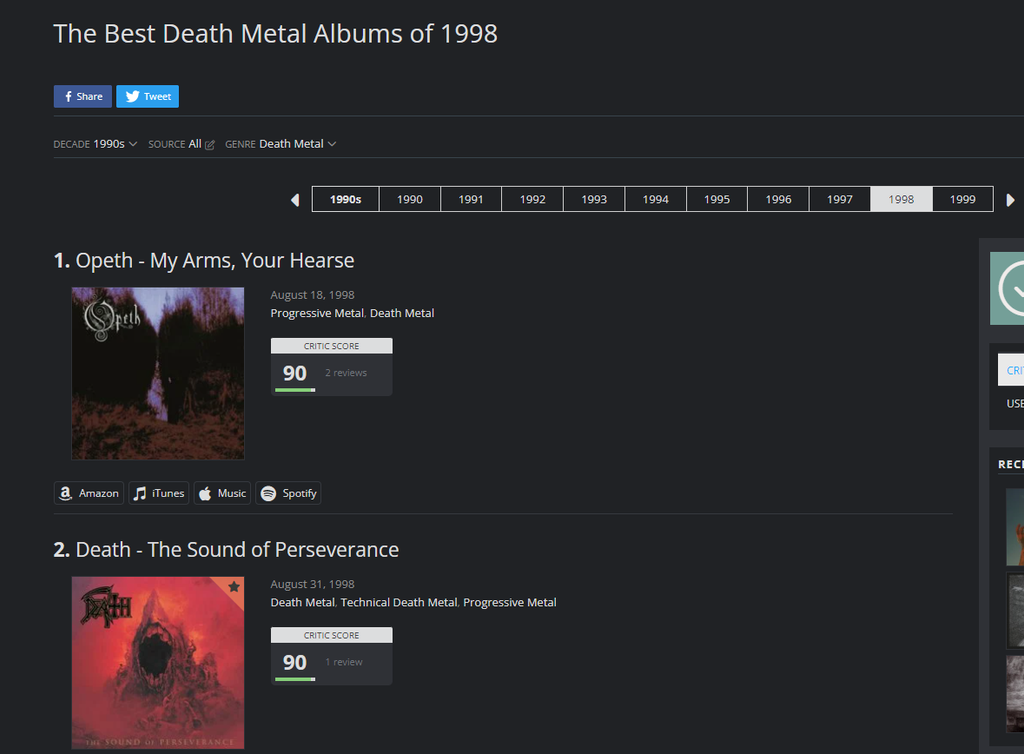Open the Source All filter
The image size is (1024, 754).
[x=194, y=144]
